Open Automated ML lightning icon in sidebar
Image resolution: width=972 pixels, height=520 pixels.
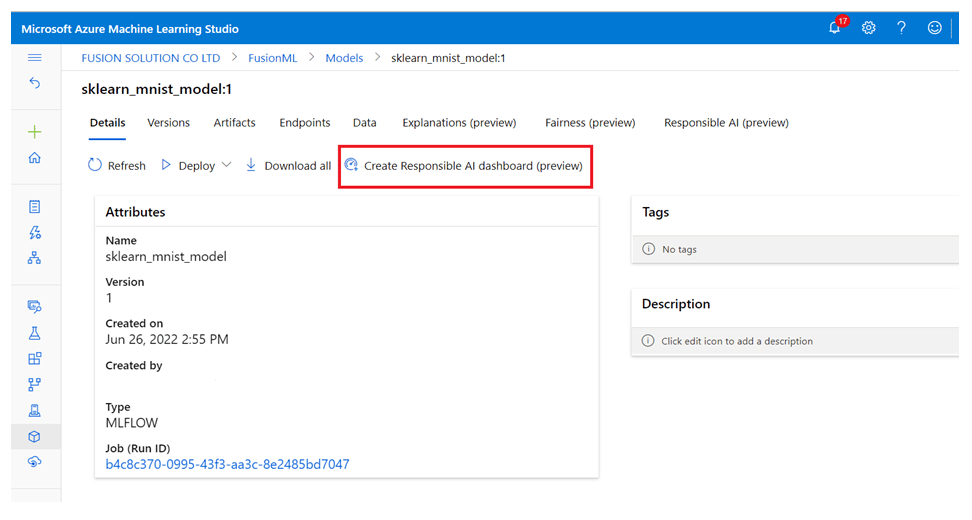tap(35, 232)
